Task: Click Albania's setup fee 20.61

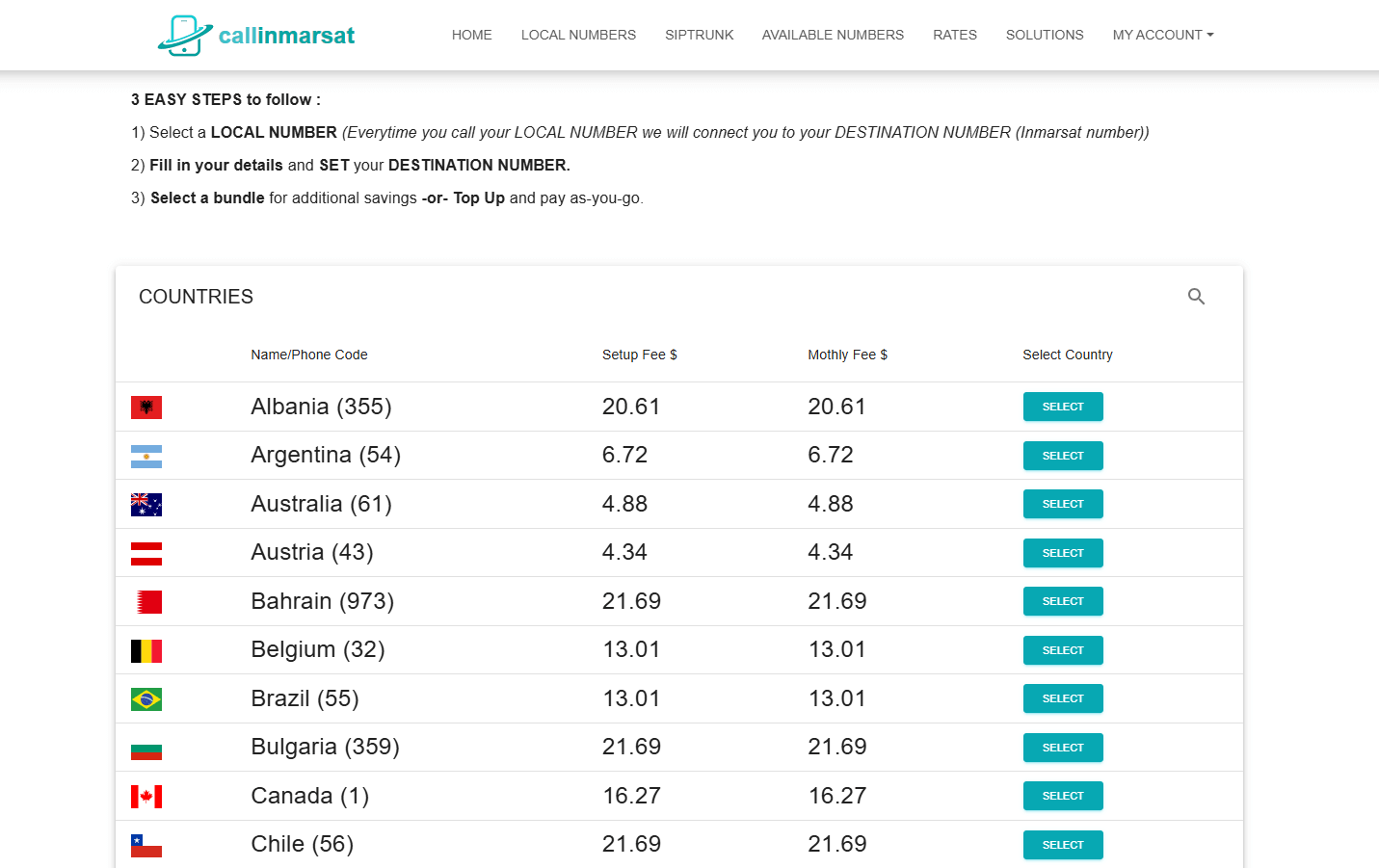Action: 631,407
